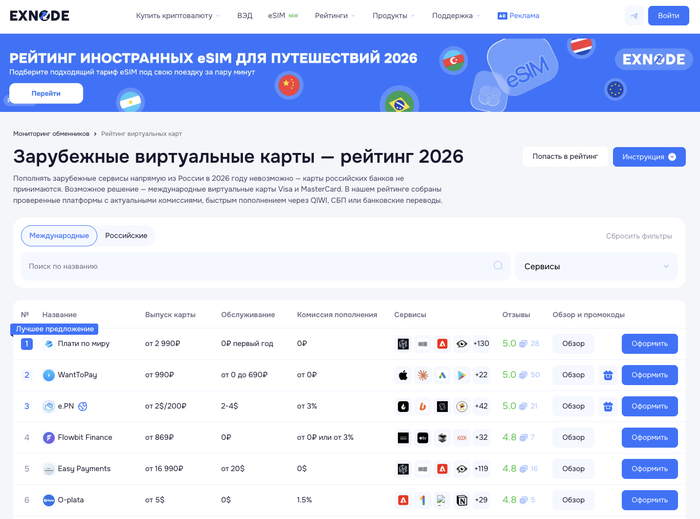Select the Российские filter toggle
The height and width of the screenshot is (519, 700).
(126, 236)
